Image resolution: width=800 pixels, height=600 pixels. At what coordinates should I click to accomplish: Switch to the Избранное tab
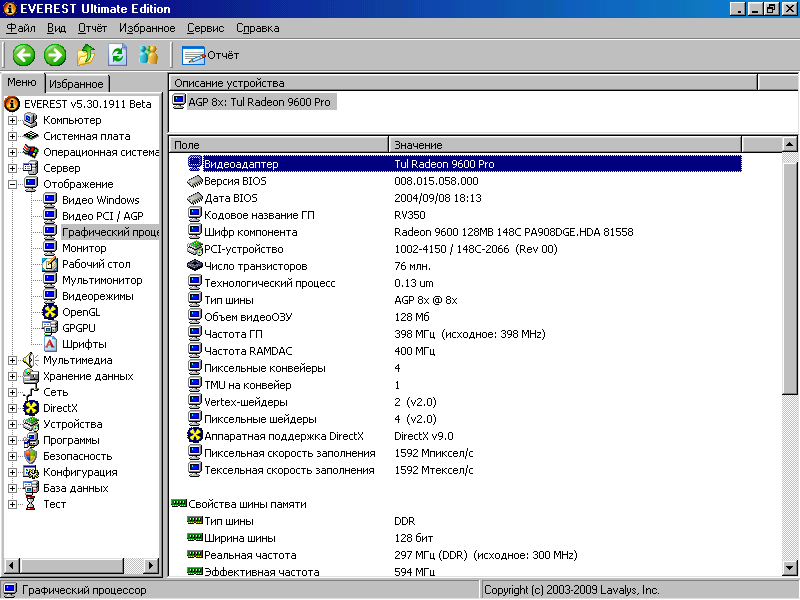[76, 84]
